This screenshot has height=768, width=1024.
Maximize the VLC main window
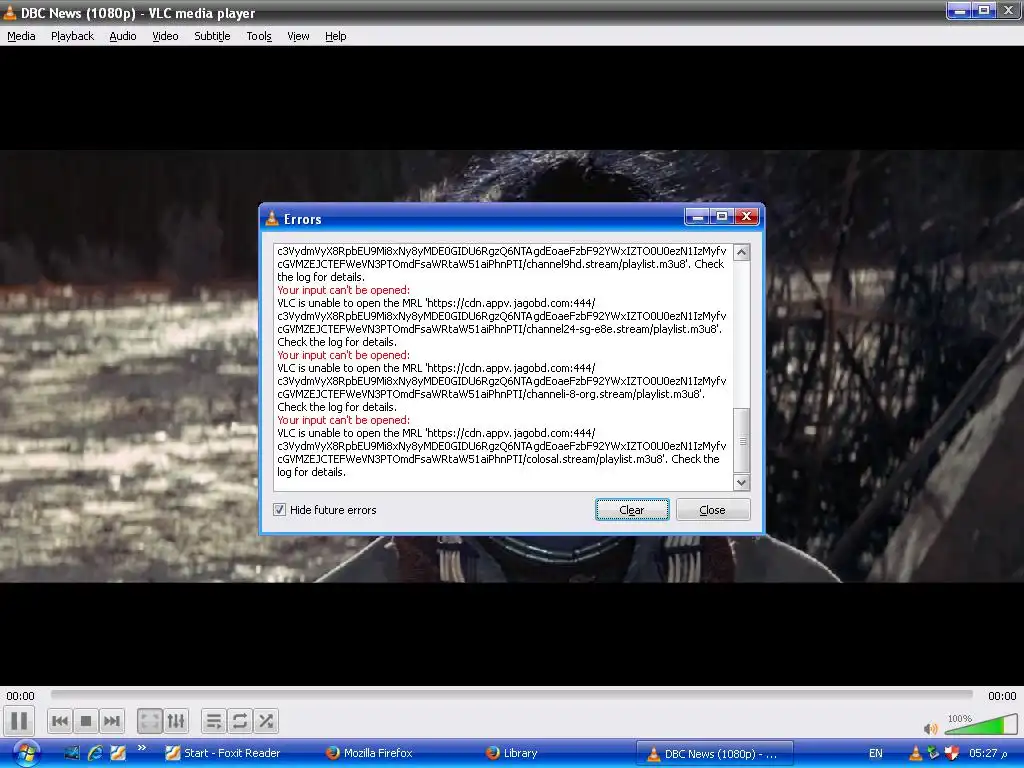(x=984, y=10)
